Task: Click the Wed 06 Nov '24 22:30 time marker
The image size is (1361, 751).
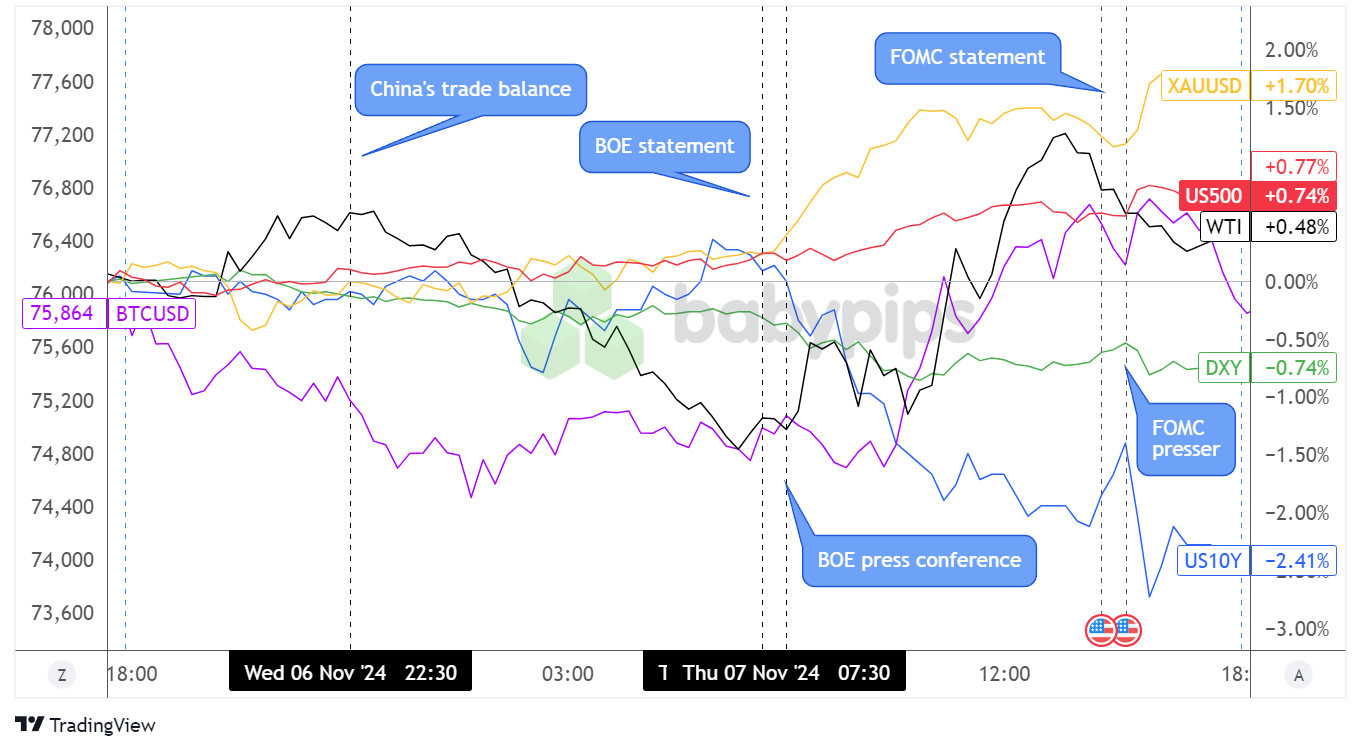Action: point(350,673)
